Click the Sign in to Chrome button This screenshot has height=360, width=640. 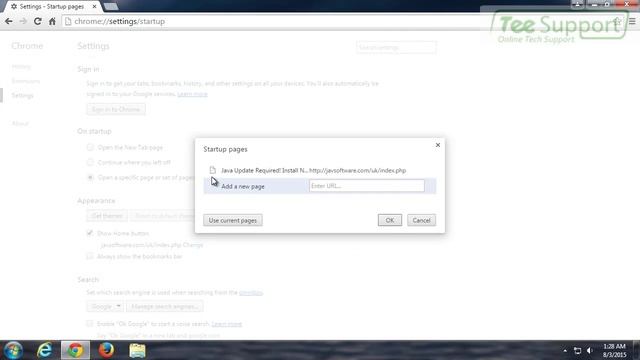116,109
